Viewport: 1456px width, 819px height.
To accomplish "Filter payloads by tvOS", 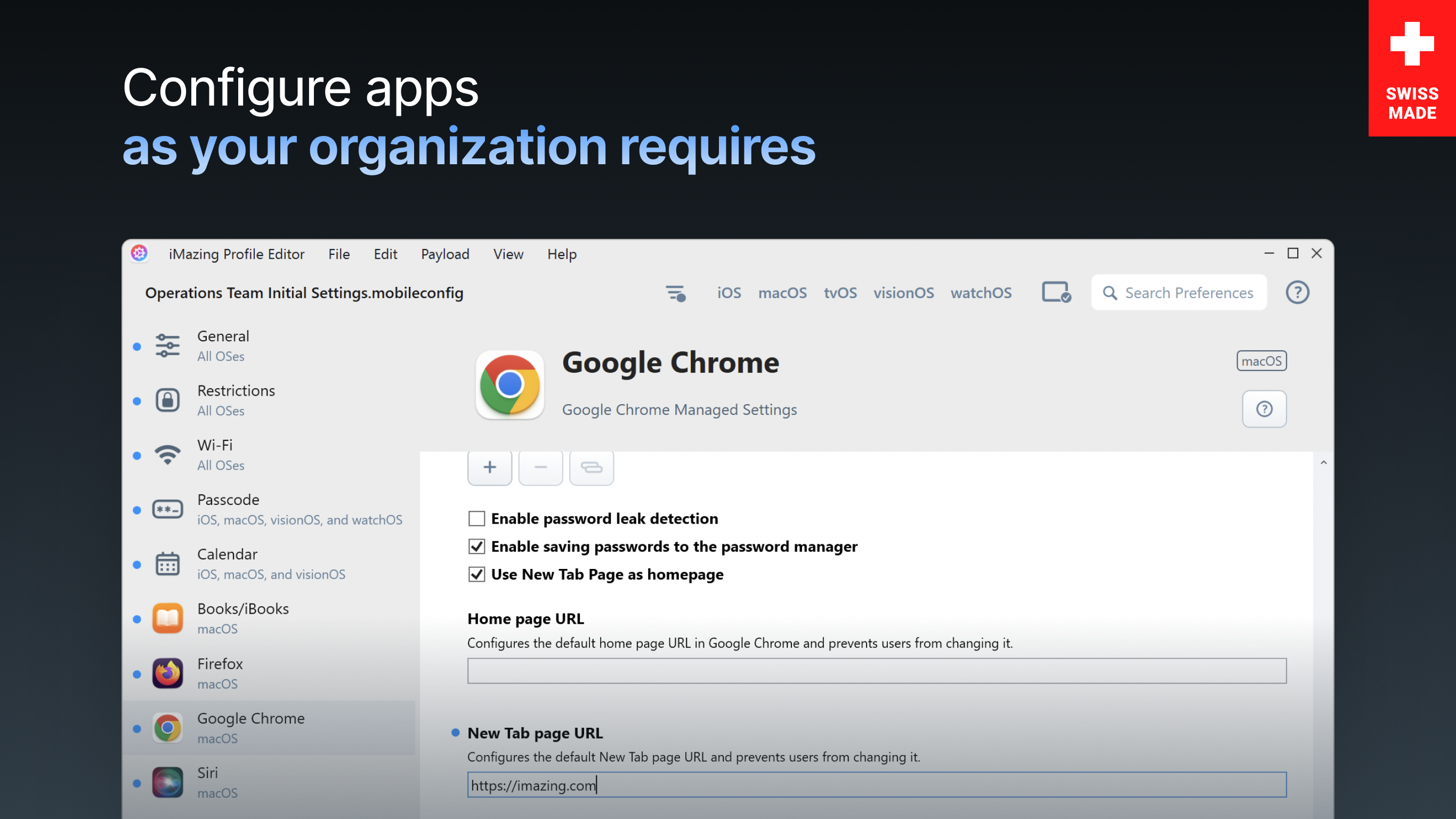I will pos(840,293).
